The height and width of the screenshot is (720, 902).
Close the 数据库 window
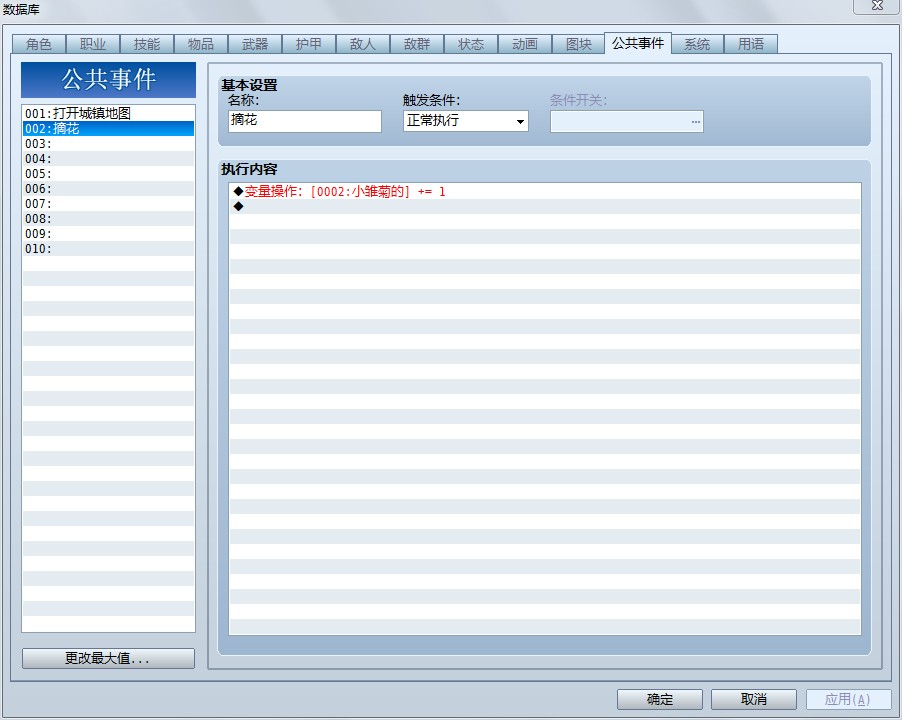point(877,5)
